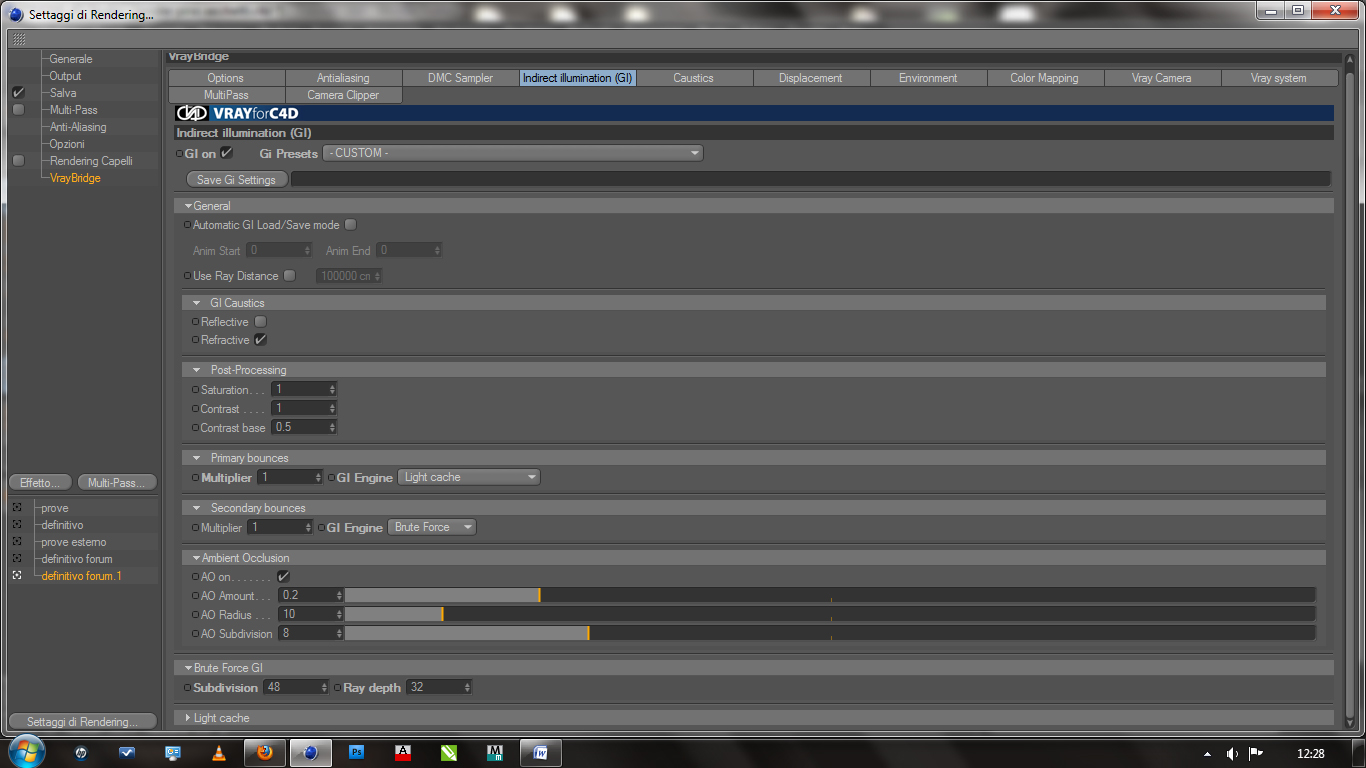Click the animation dot beside Contrast base

pos(196,428)
